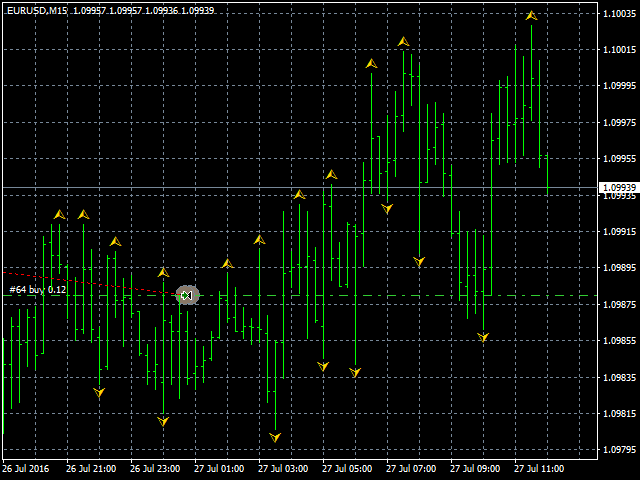Select the highest up-fractal arrow at chart top

pos(531,16)
